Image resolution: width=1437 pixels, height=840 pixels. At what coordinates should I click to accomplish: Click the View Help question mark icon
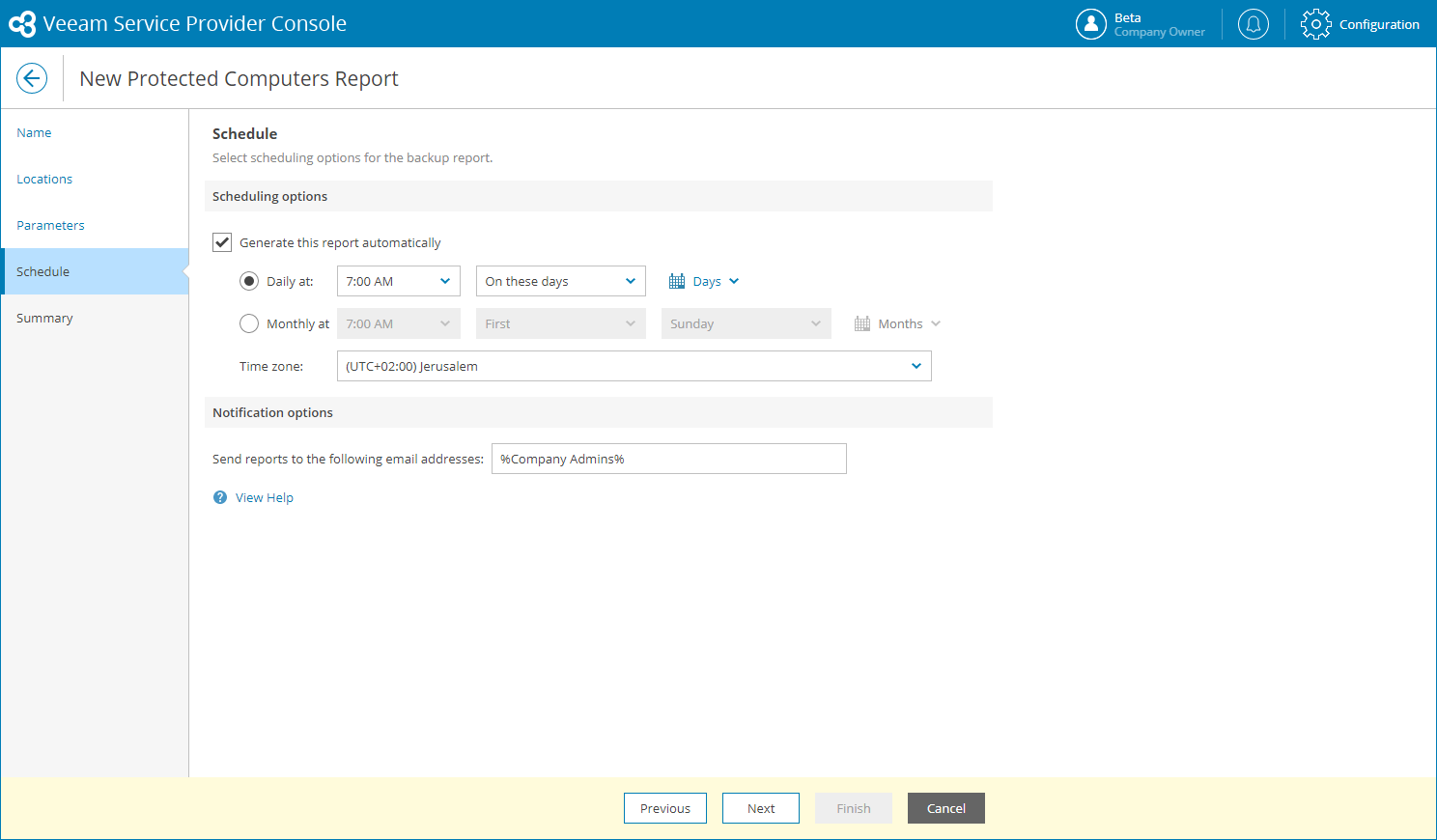220,497
